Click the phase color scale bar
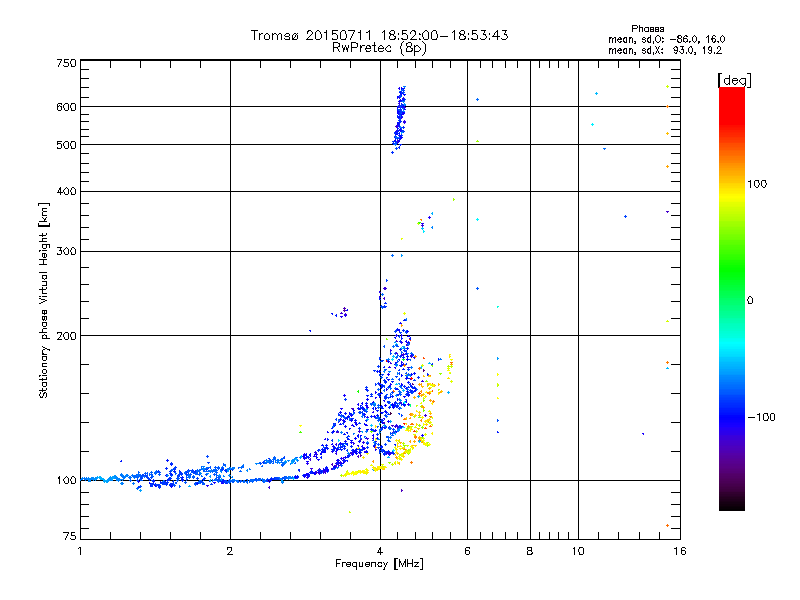This screenshot has height=600, width=800. coord(732,298)
